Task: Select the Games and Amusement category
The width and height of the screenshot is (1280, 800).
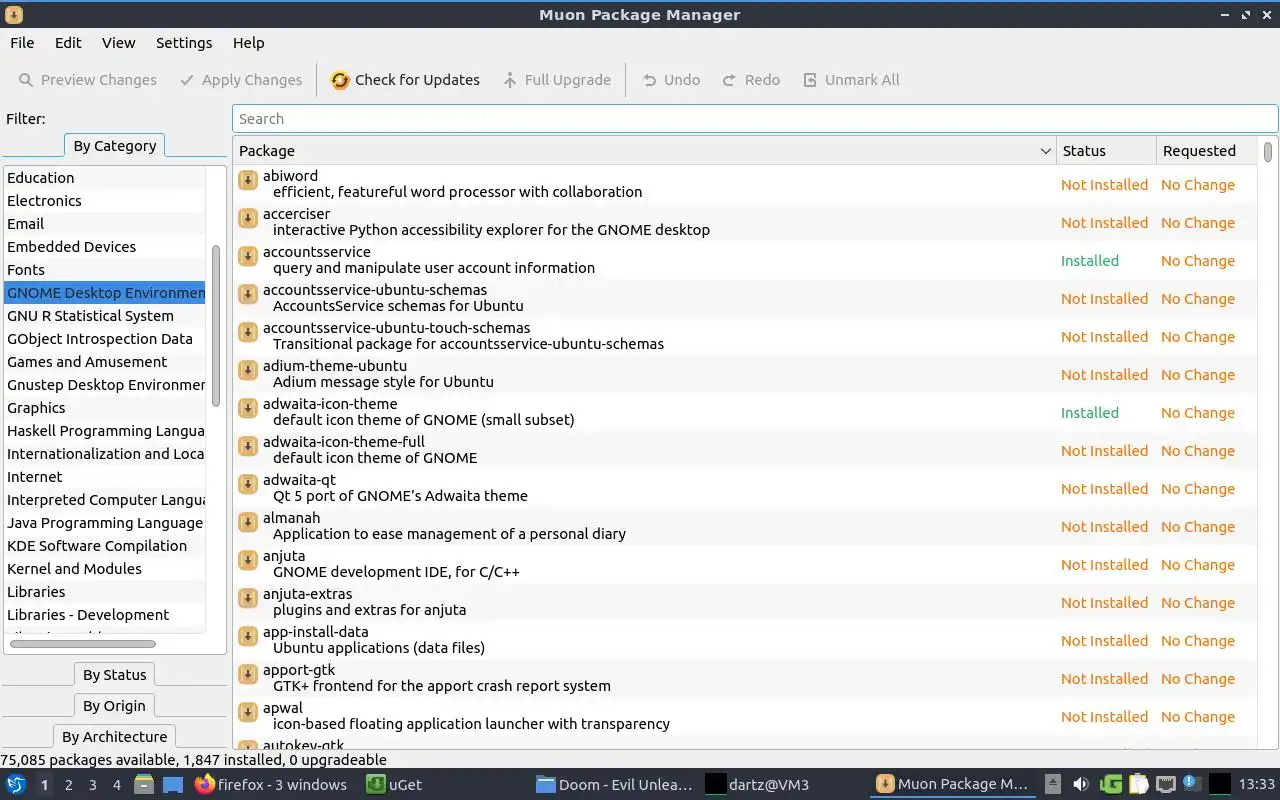Action: pos(105,362)
